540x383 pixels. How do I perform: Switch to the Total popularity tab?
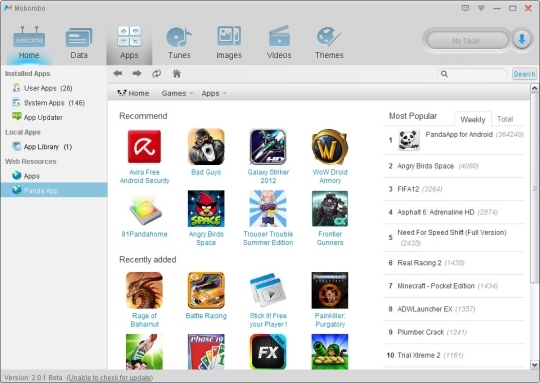(x=505, y=119)
